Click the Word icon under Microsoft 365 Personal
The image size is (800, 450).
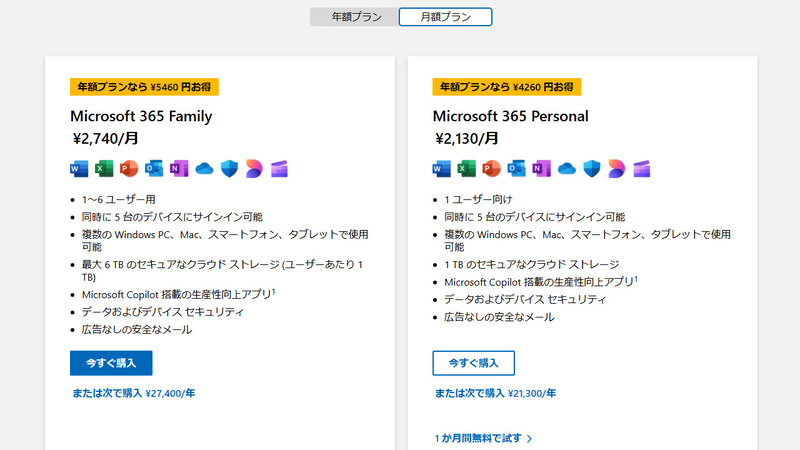(x=441, y=168)
